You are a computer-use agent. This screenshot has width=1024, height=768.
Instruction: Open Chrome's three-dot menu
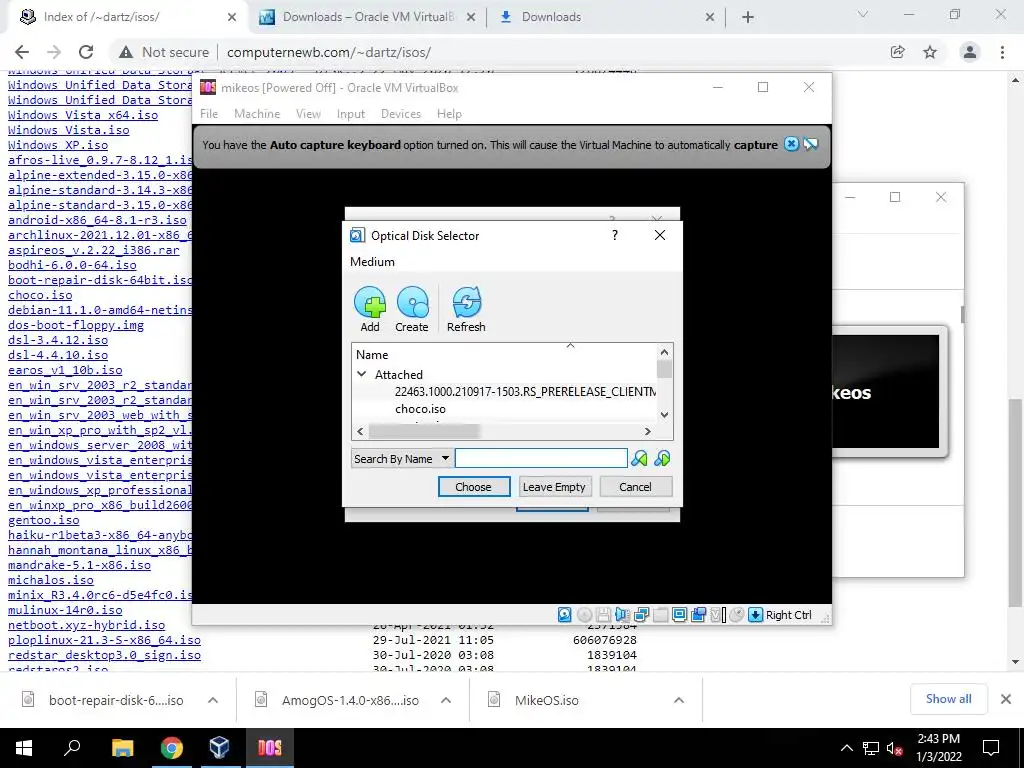[x=1002, y=52]
